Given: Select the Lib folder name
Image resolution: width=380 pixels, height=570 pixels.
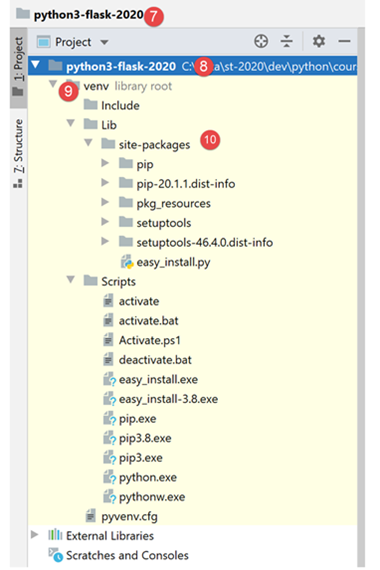Looking at the screenshot, I should coord(109,125).
